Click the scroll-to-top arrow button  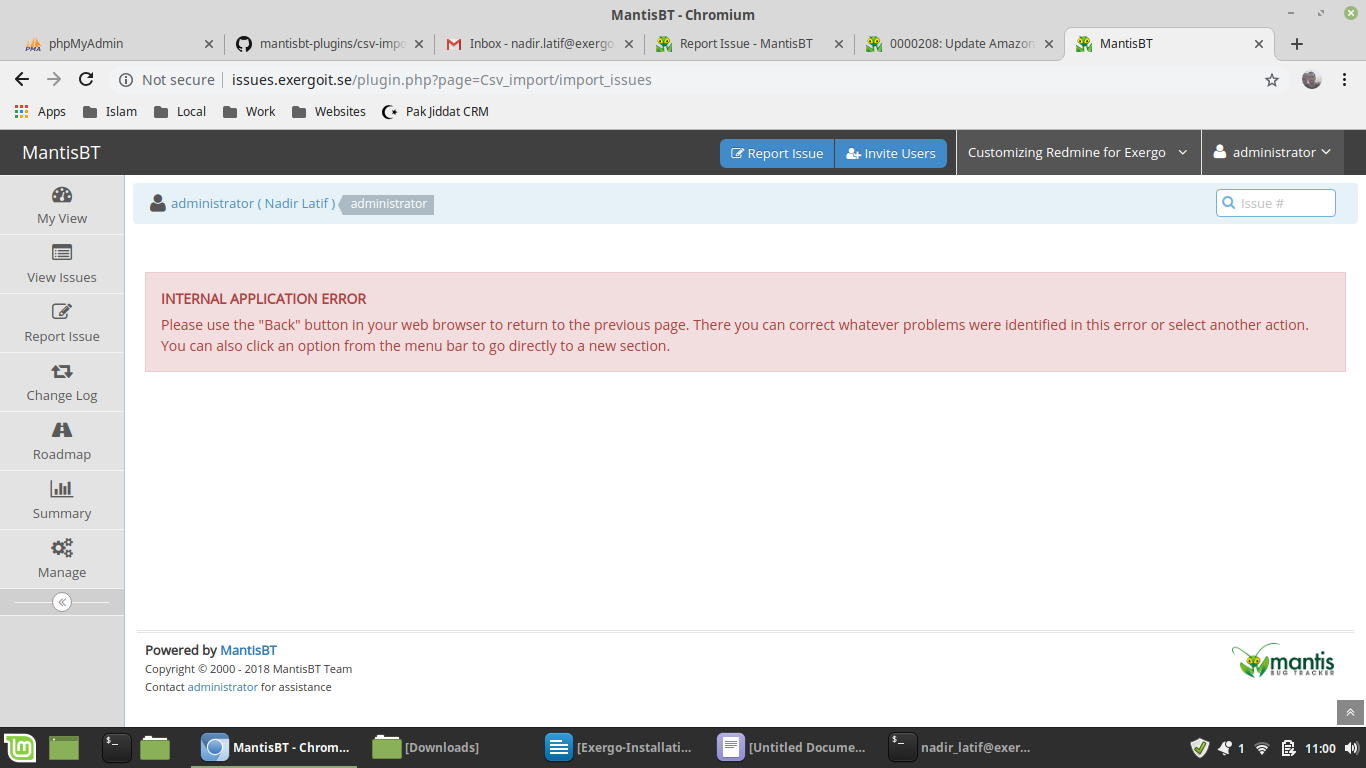(x=1350, y=712)
